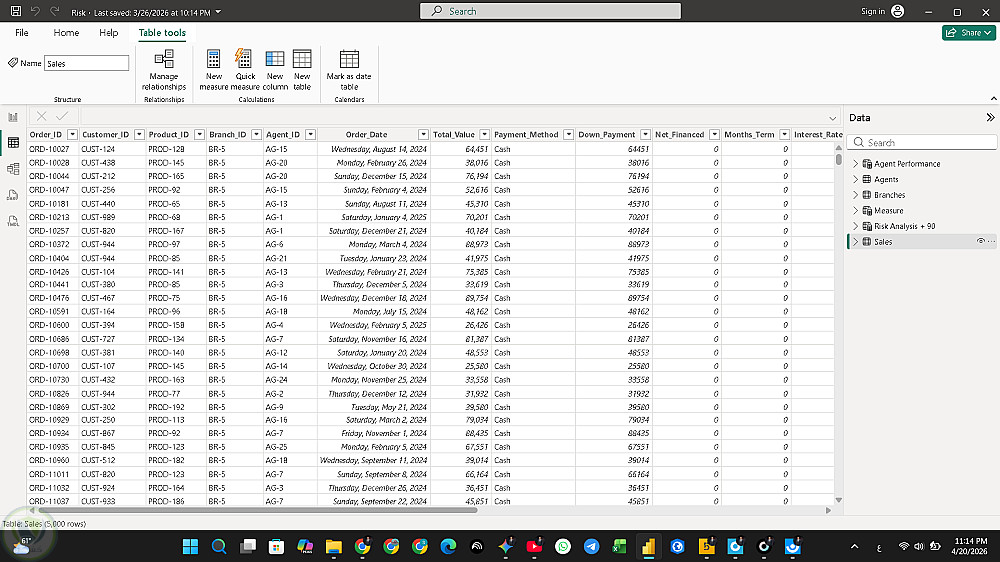The height and width of the screenshot is (562, 1000).
Task: Open Order_ID column filter dropdown
Action: [x=72, y=134]
